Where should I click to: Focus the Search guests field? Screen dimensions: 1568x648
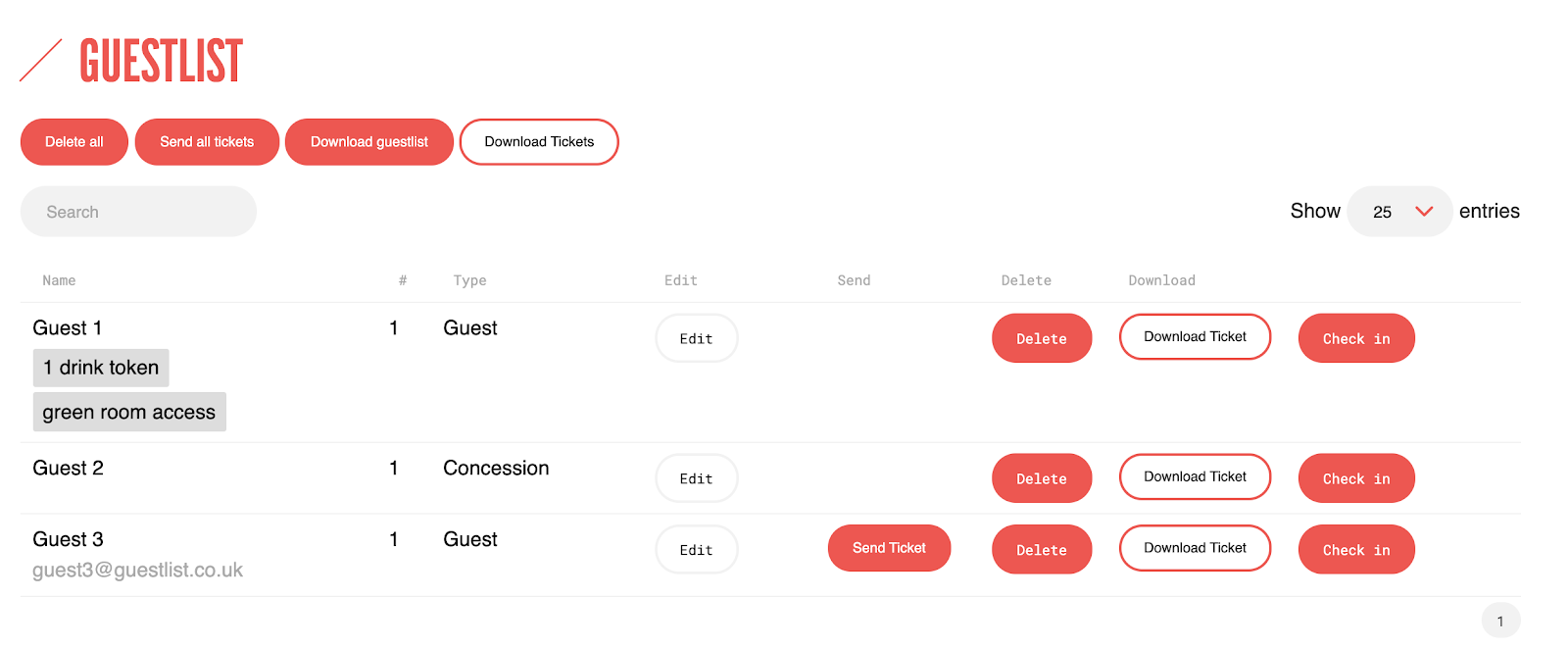pos(138,212)
